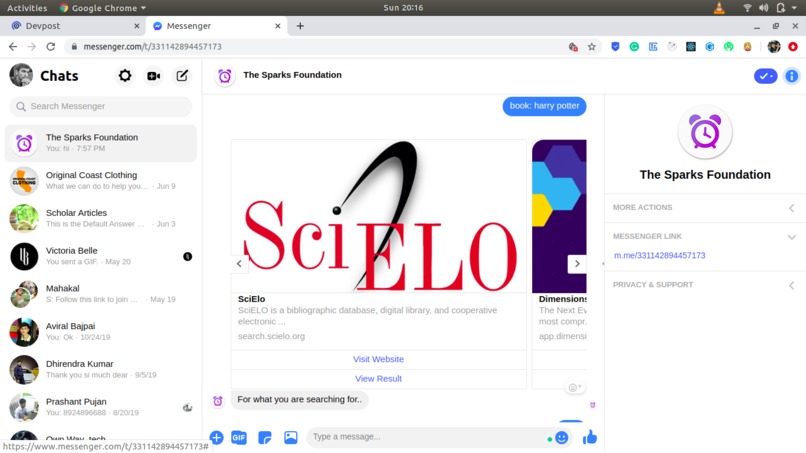Open Mahakal group chat
This screenshot has height=453, width=806.
(x=101, y=294)
